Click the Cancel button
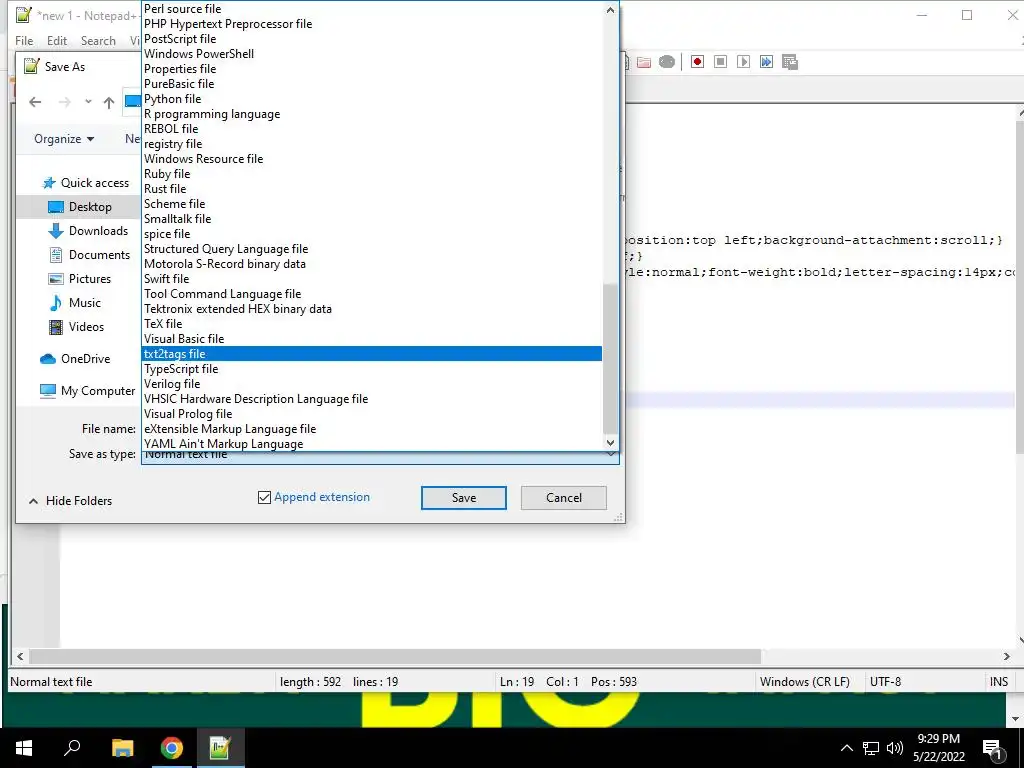 click(564, 498)
